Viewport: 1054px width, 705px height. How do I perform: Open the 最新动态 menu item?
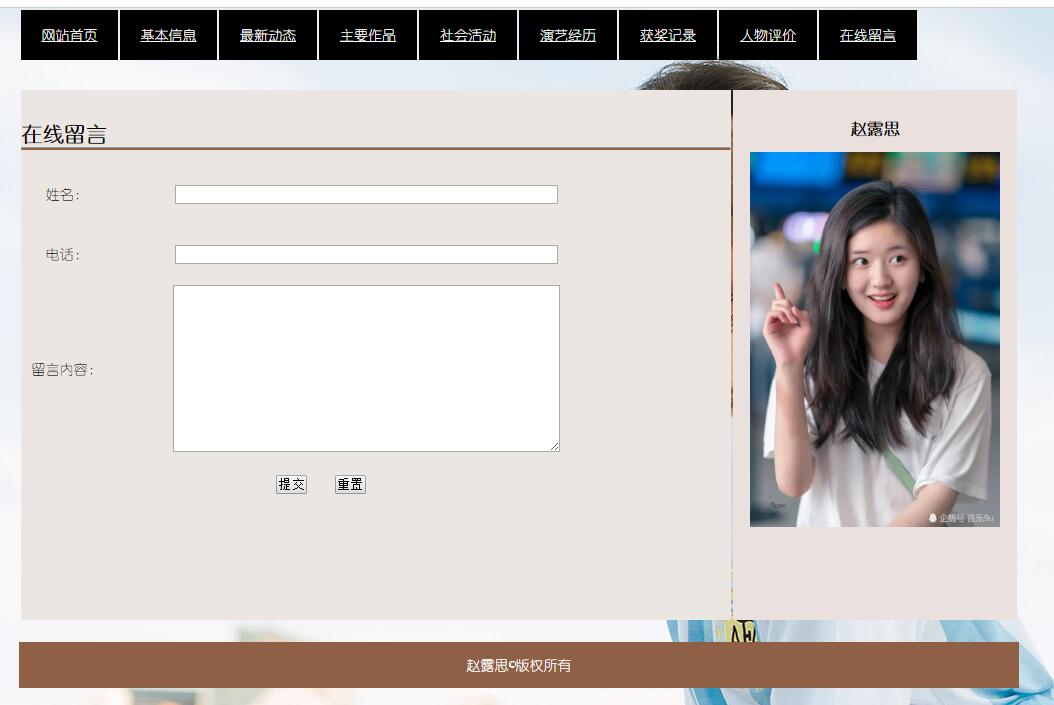pyautogui.click(x=268, y=35)
